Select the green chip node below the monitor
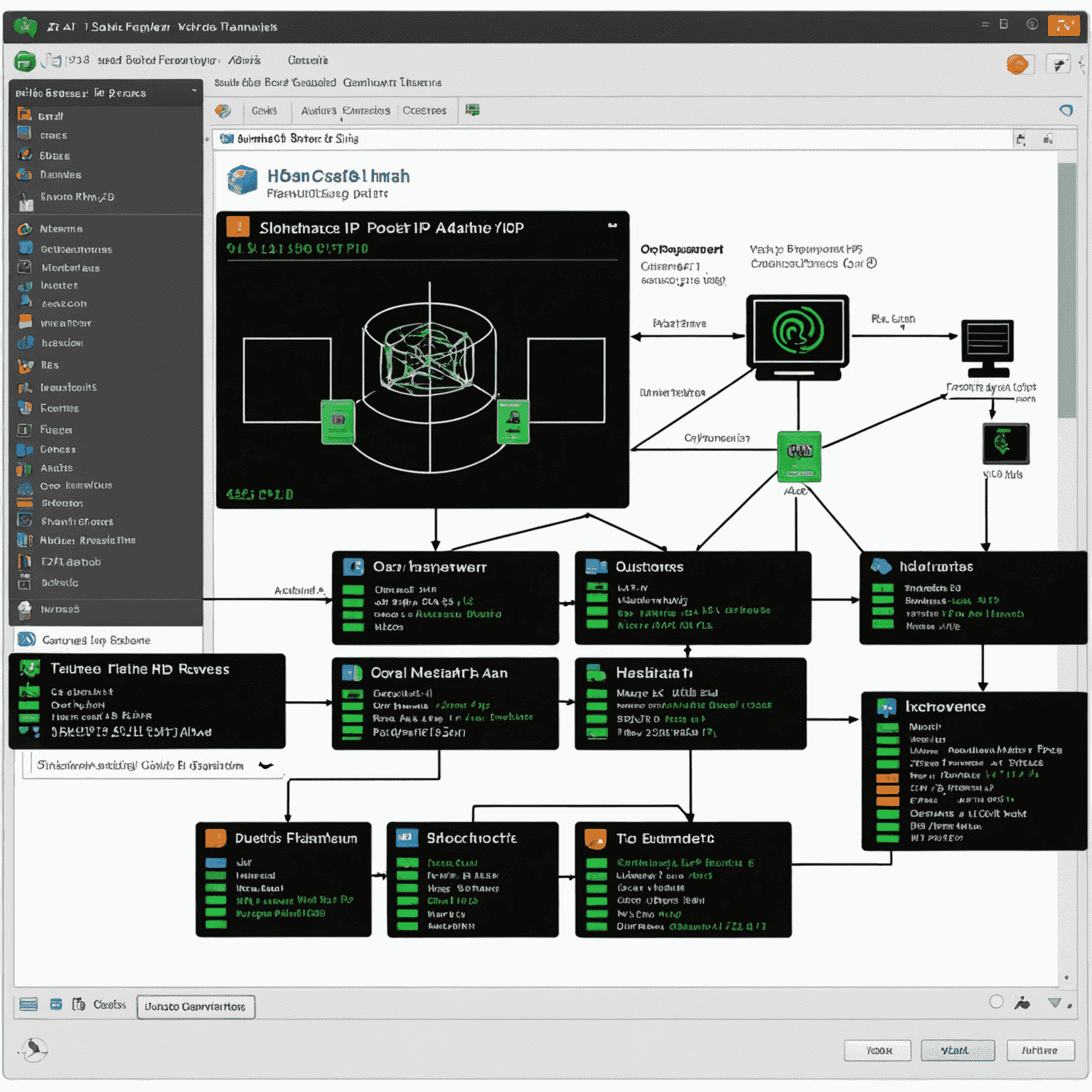The height and width of the screenshot is (1092, 1092). [x=799, y=456]
